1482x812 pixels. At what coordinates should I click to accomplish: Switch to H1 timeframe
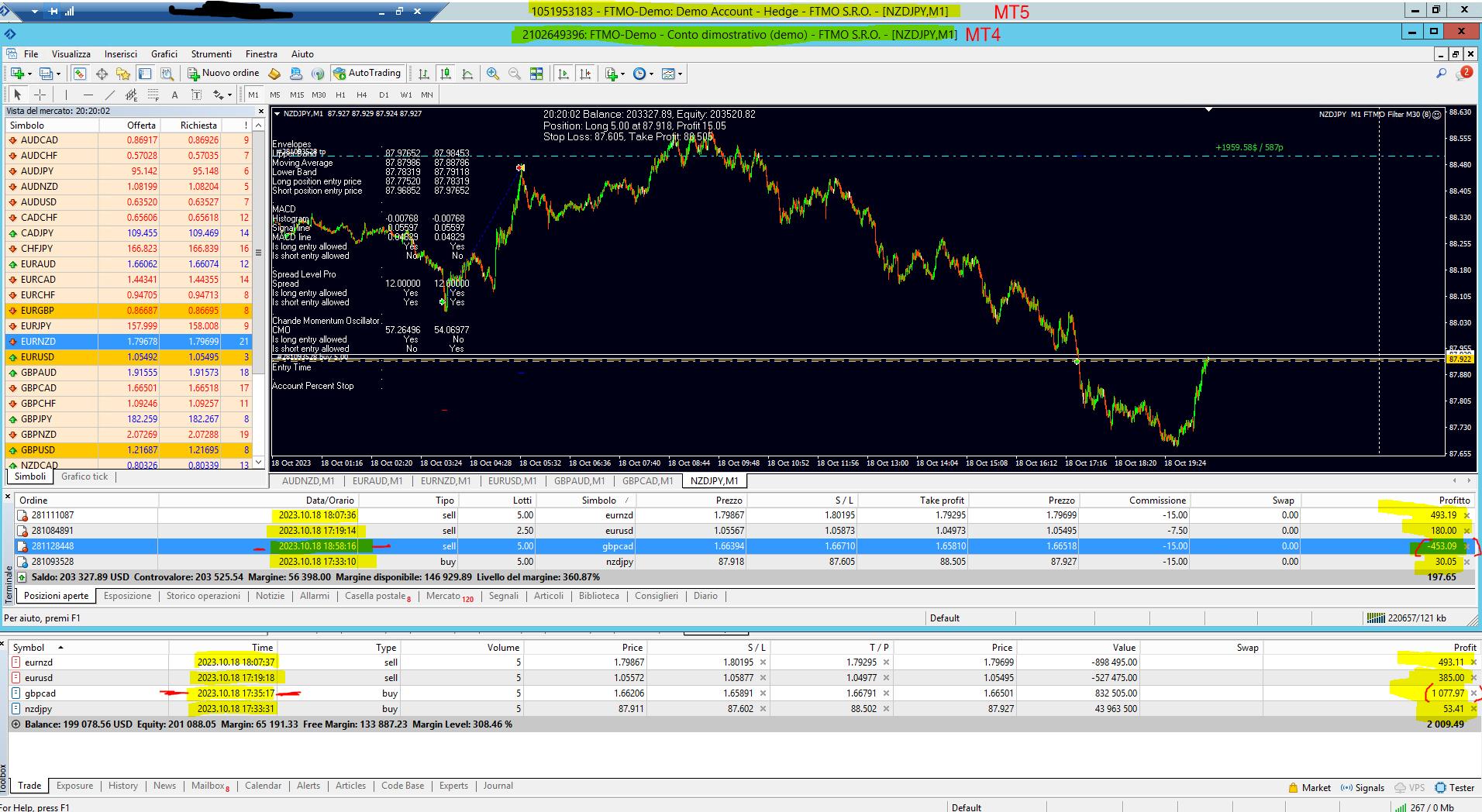[x=340, y=95]
